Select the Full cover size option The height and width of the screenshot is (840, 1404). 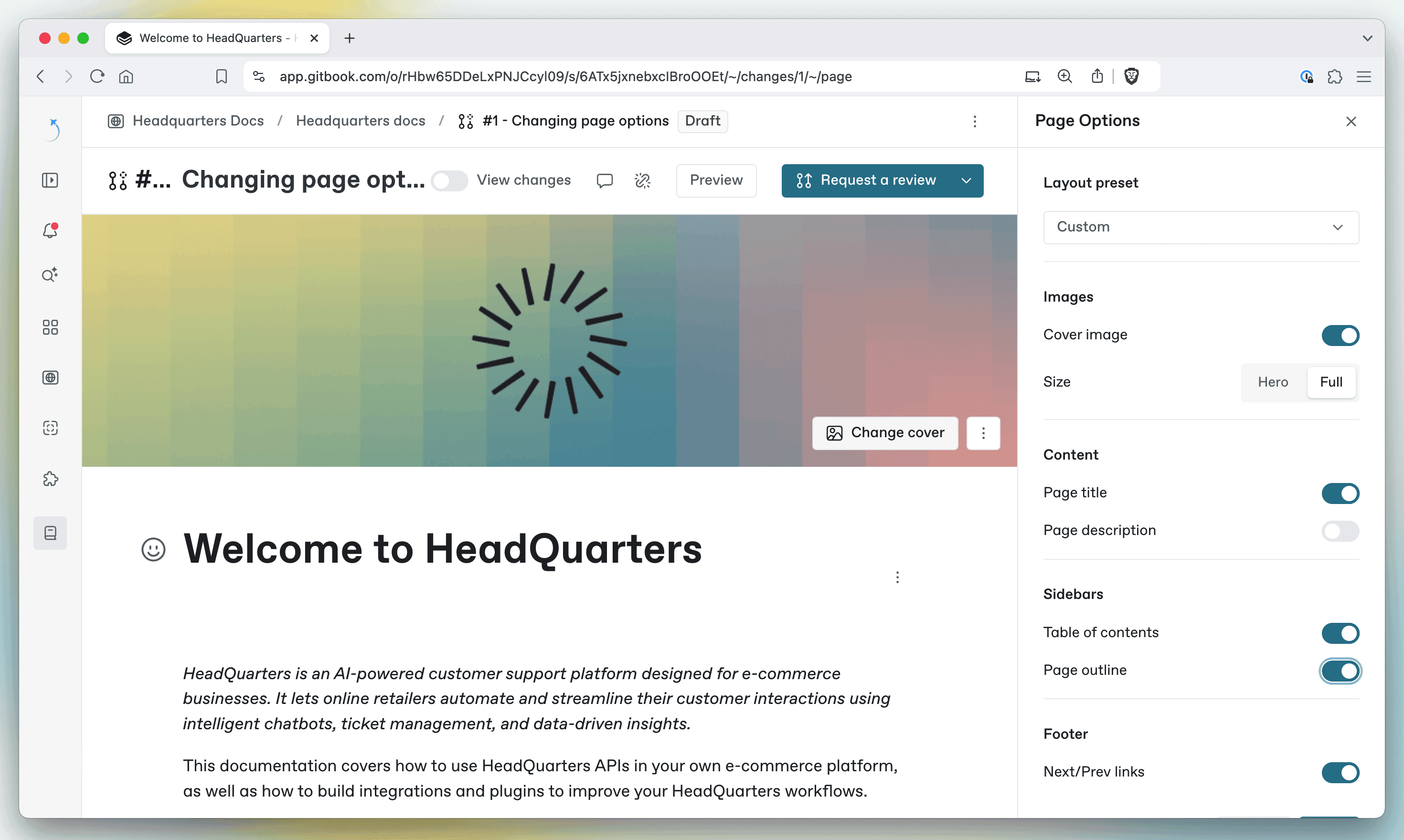point(1331,382)
